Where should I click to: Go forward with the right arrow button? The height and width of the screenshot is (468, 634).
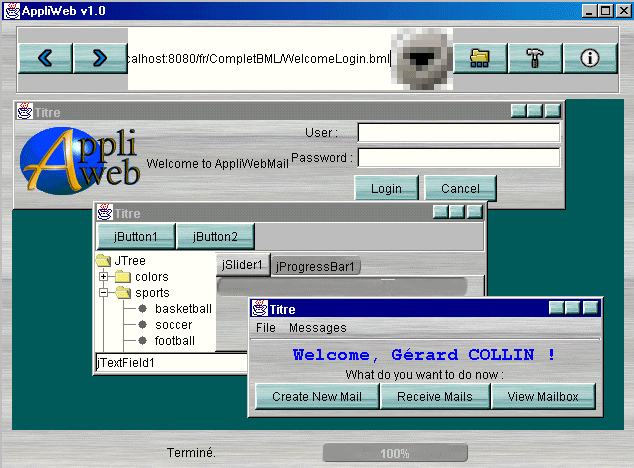point(100,58)
